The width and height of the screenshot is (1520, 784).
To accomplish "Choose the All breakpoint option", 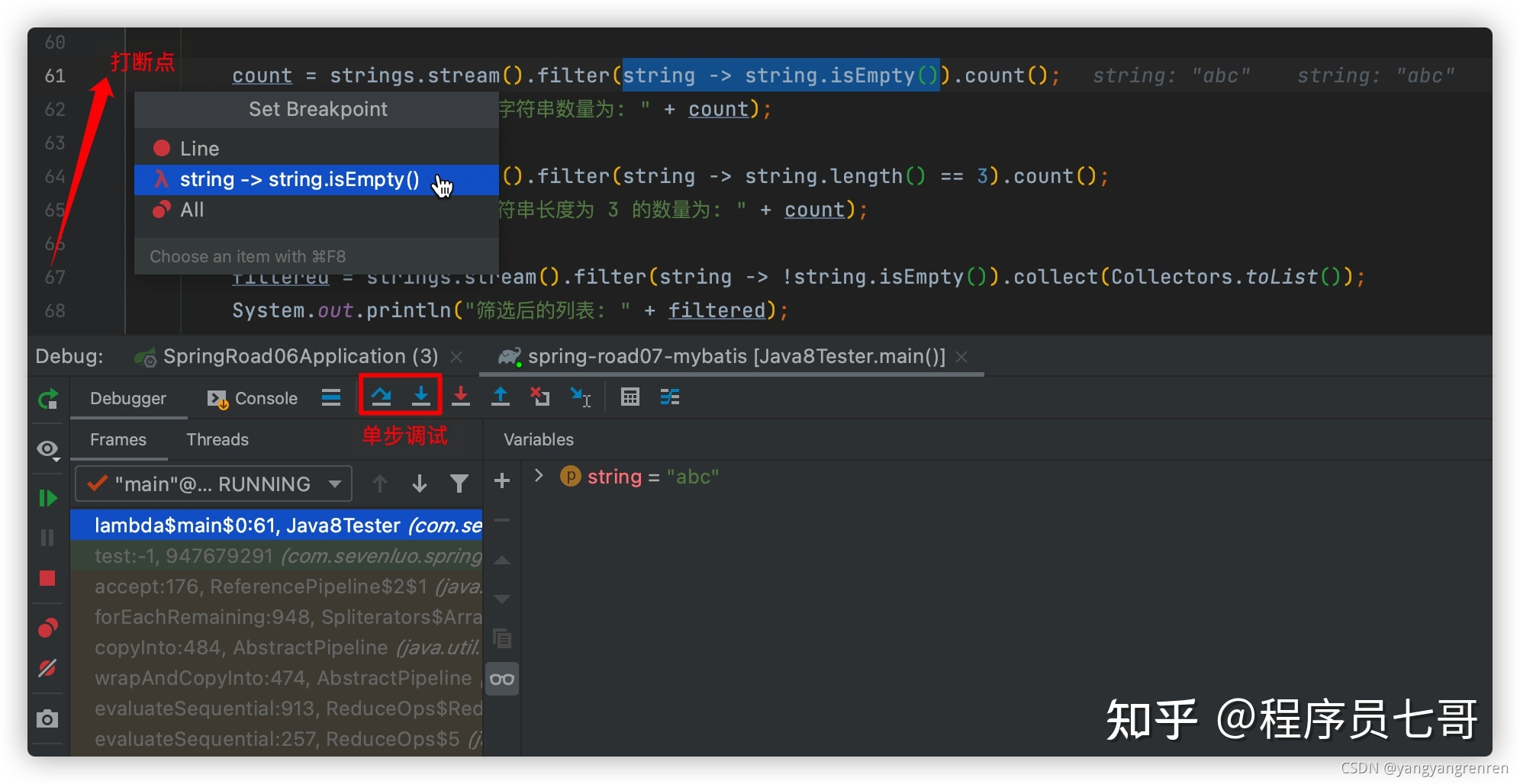I will [x=317, y=210].
